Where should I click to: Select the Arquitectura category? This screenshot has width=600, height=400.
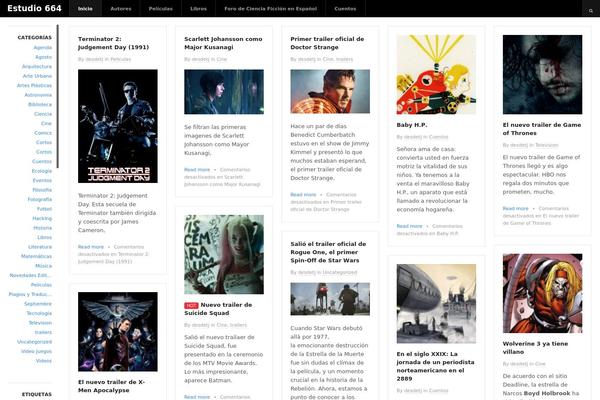[x=37, y=67]
